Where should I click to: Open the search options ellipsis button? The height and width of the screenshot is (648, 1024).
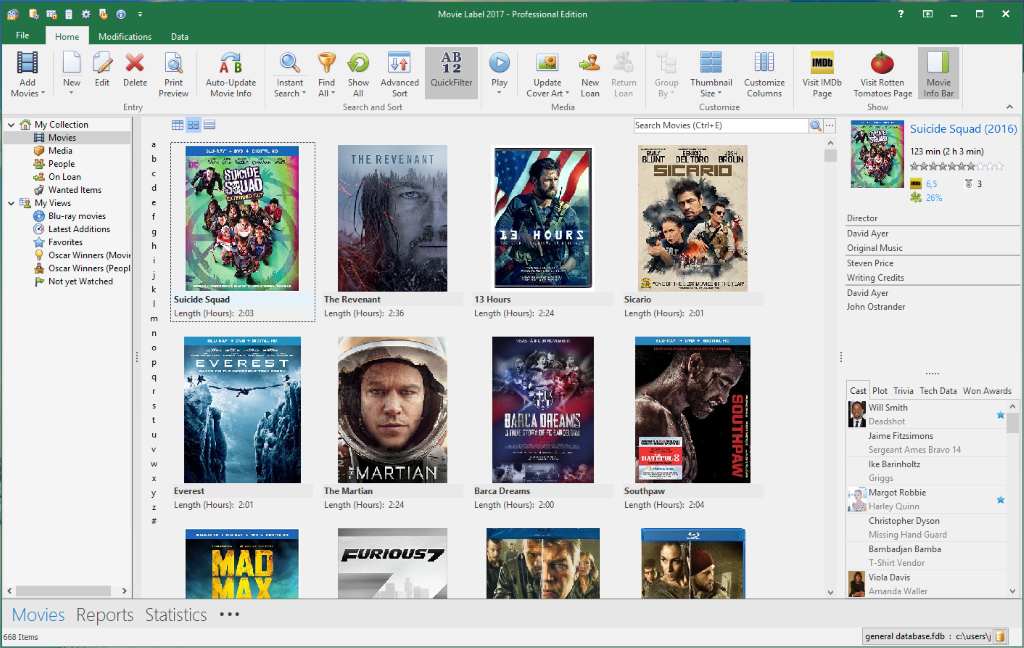(x=829, y=125)
